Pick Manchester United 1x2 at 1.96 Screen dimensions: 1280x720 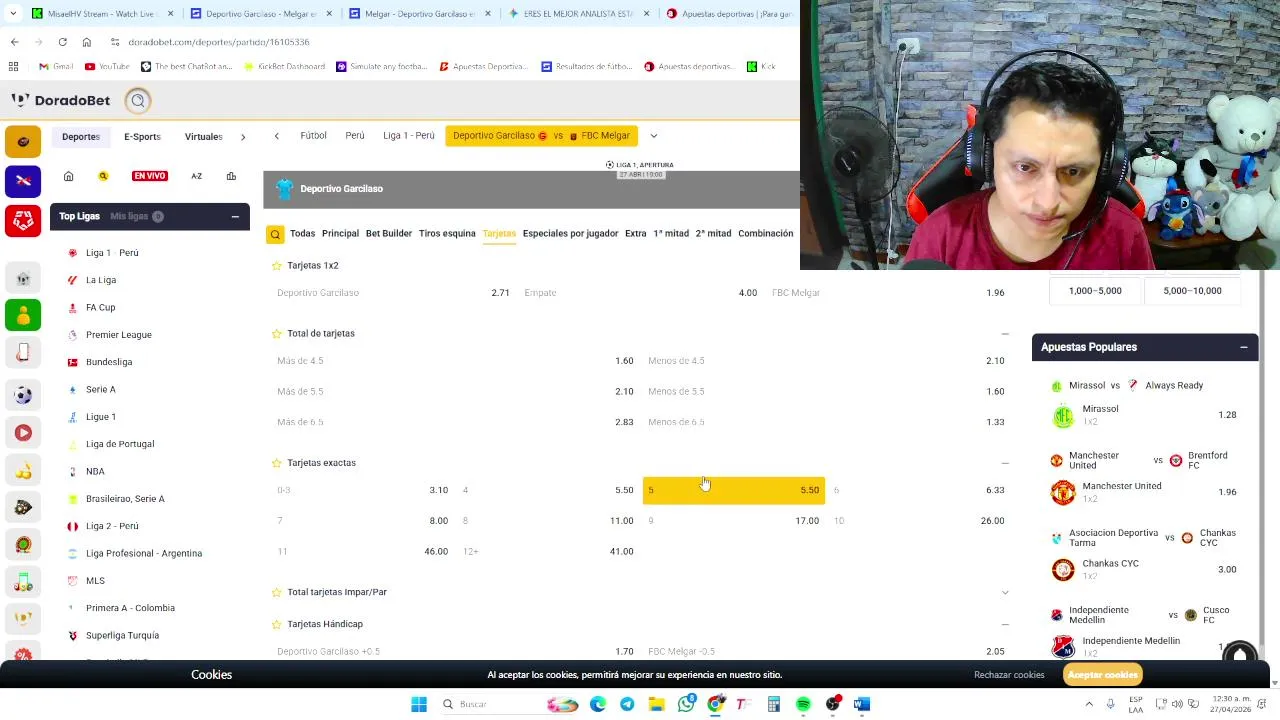point(1145,492)
